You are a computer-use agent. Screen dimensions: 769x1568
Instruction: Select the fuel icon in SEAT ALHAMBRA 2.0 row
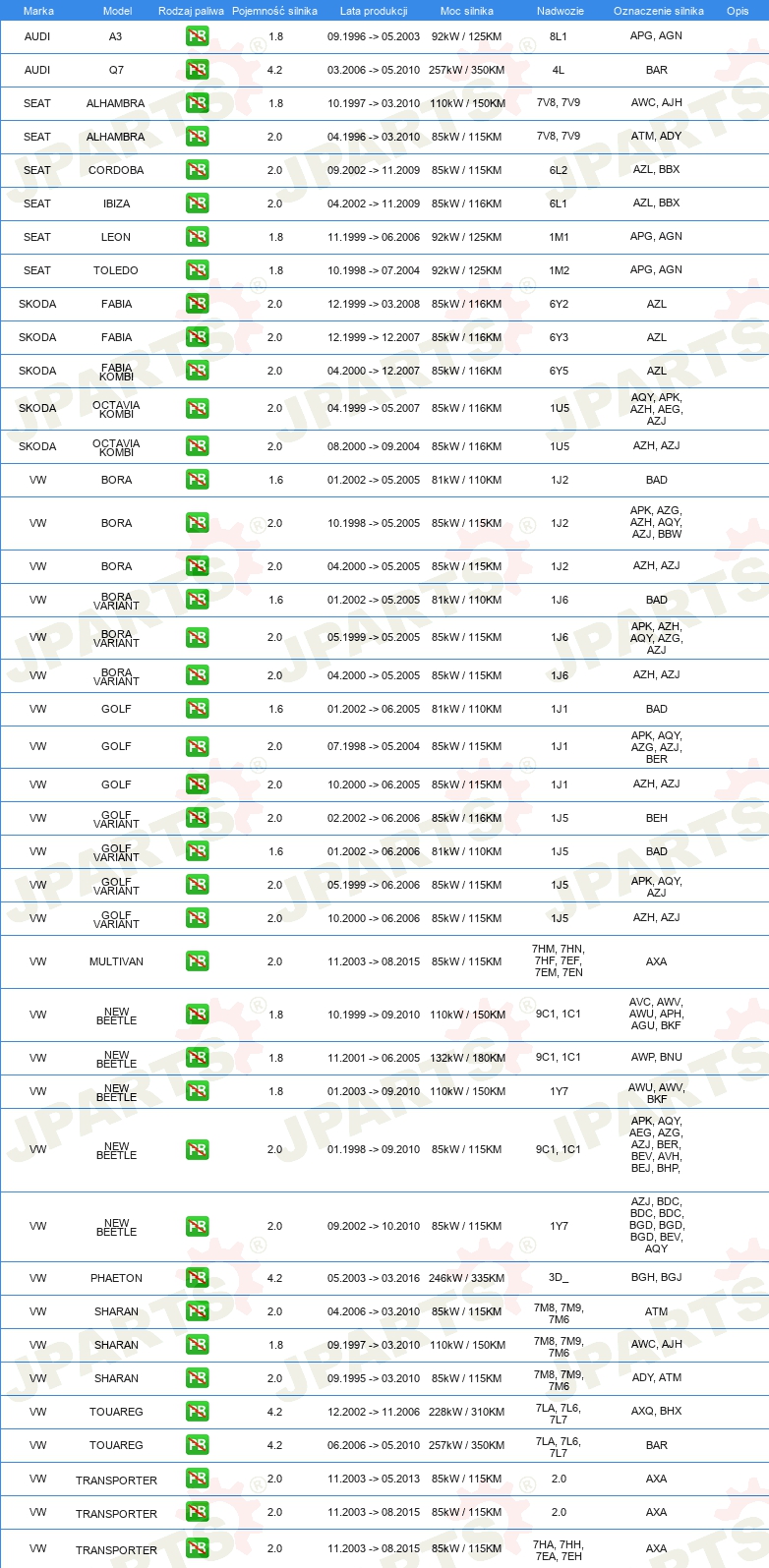point(197,137)
